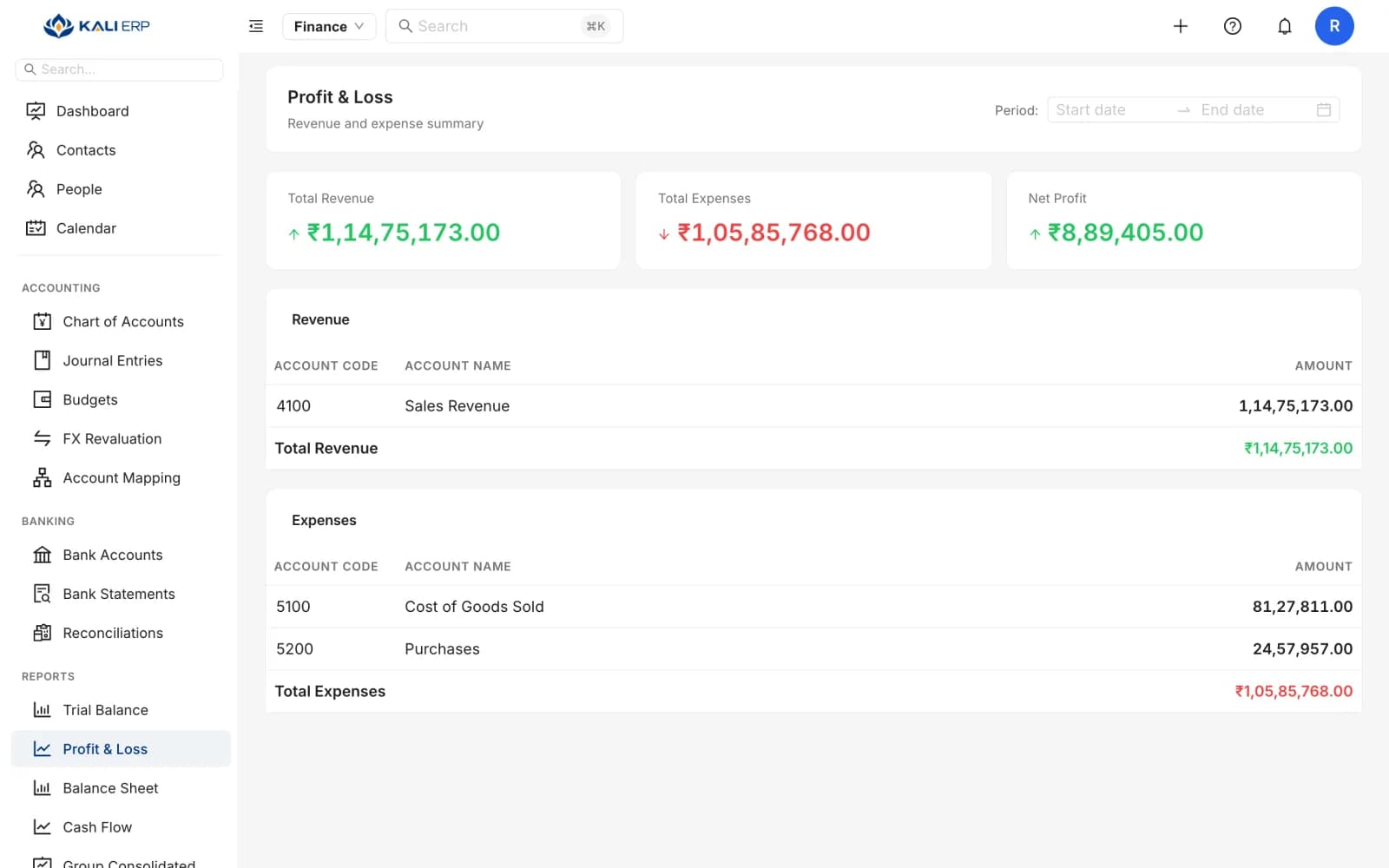Click Expenses table ACCOUNT NAME header
Image resolution: width=1389 pixels, height=868 pixels.
(x=458, y=567)
